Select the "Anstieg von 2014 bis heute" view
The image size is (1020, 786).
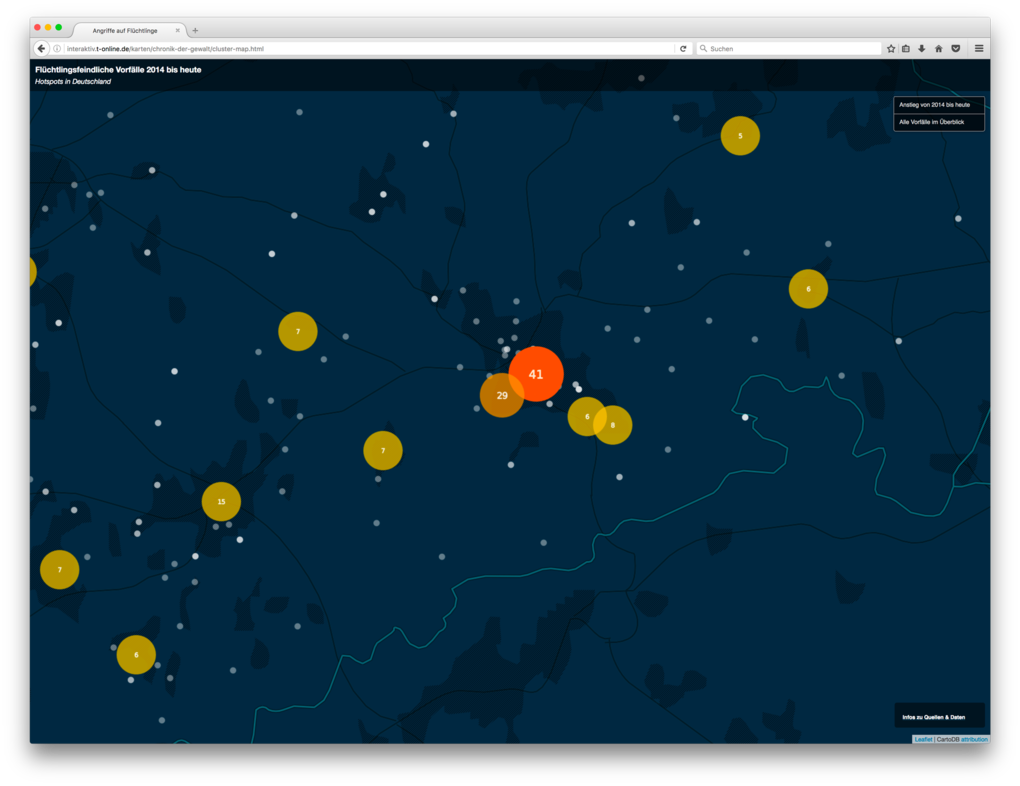click(x=938, y=104)
